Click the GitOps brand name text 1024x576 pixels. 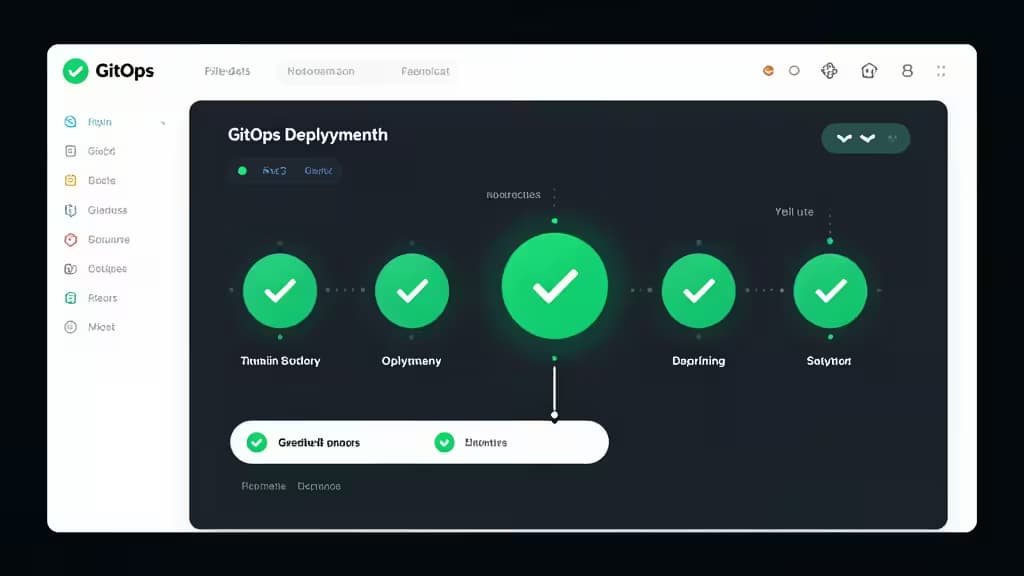[125, 71]
